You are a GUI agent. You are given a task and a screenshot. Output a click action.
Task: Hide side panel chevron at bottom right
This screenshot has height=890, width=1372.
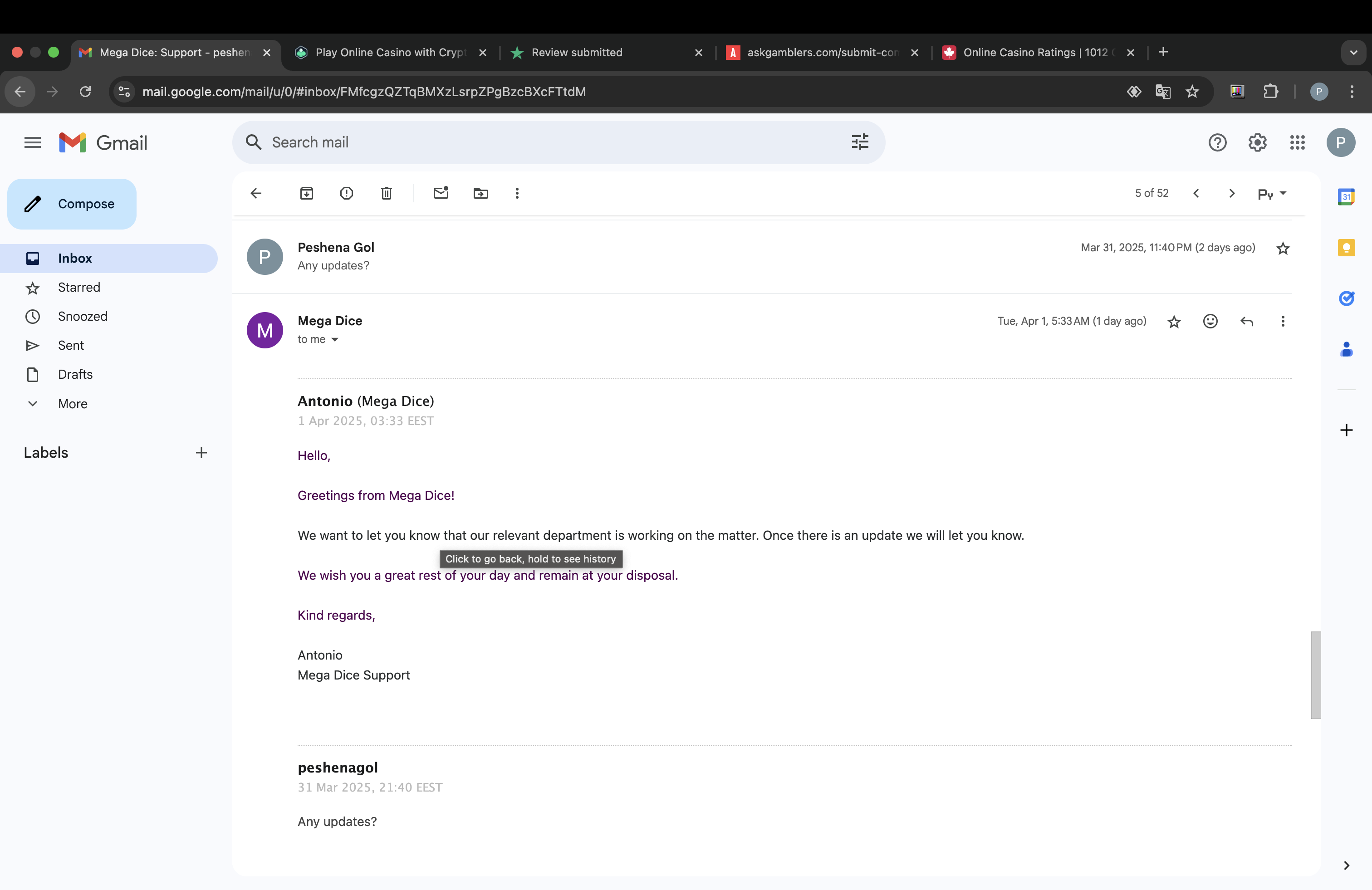tap(1346, 865)
